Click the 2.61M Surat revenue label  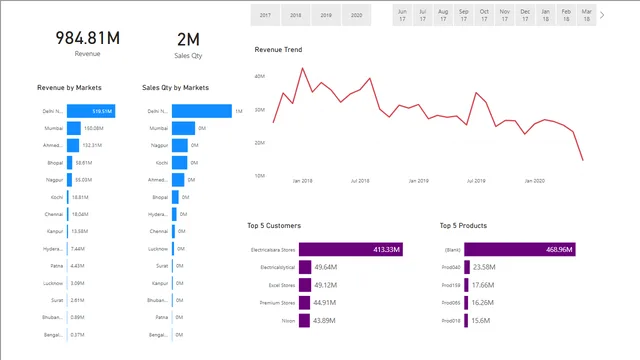pyautogui.click(x=77, y=300)
